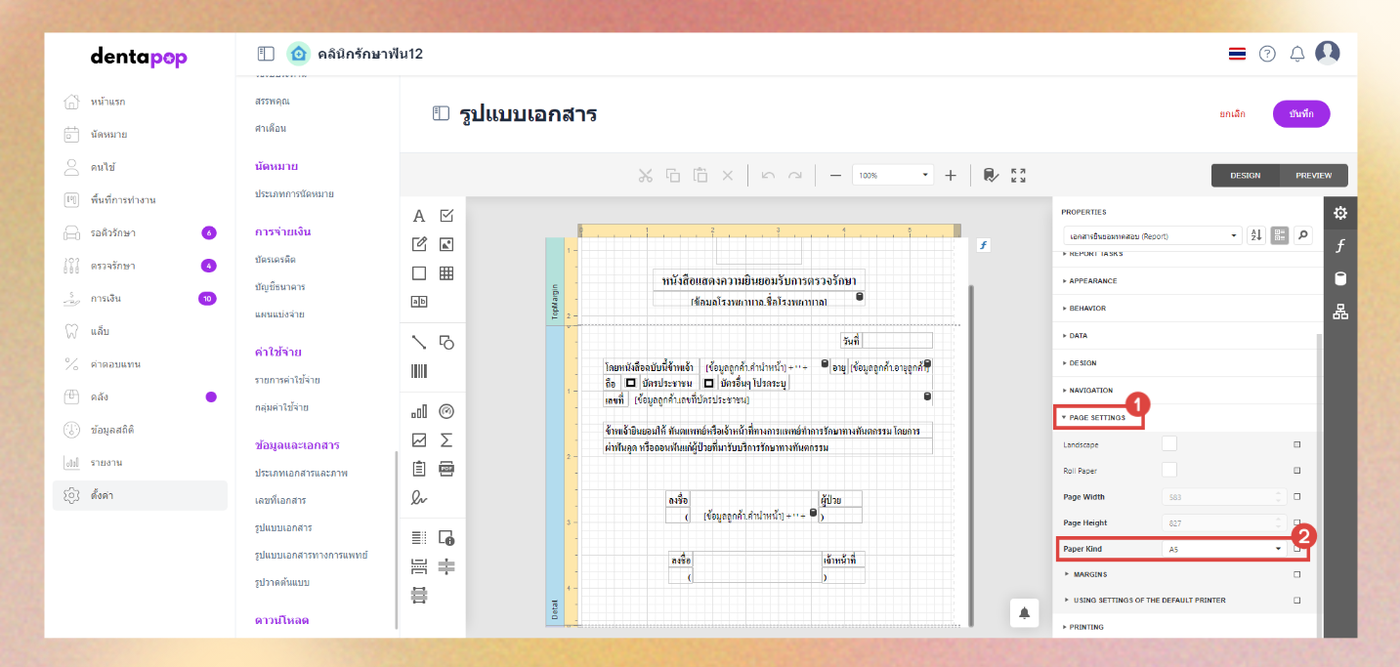Zoom in with the plus button
Viewport: 1400px width, 667px height.
pos(950,175)
